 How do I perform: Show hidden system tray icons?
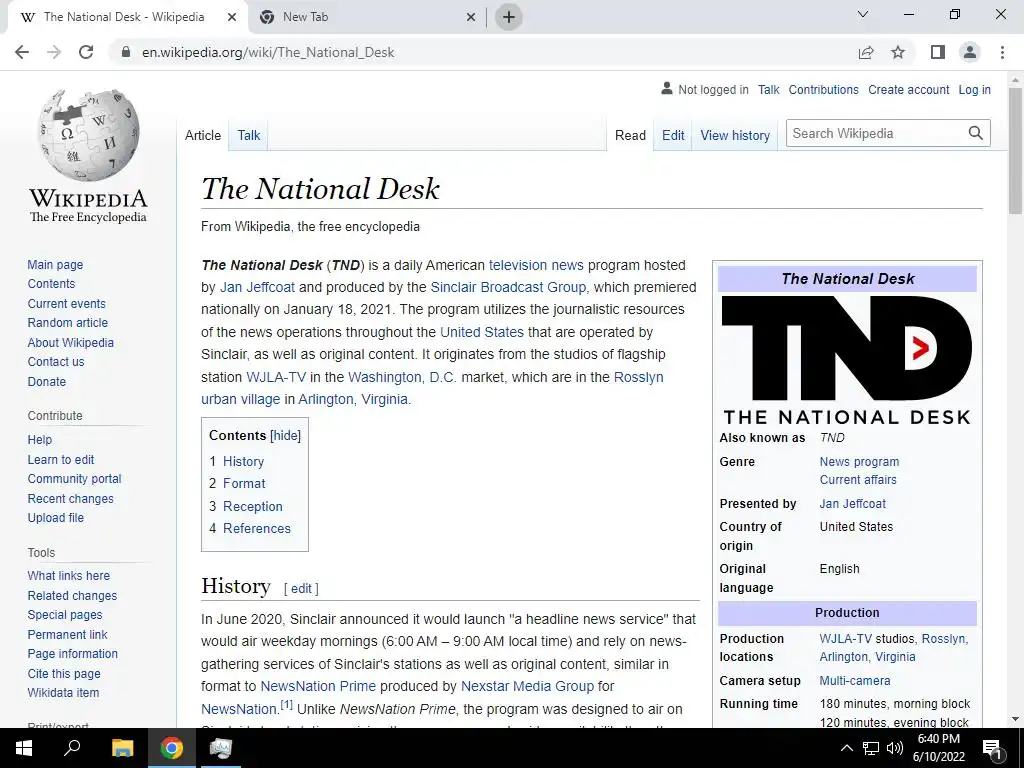pyautogui.click(x=846, y=748)
